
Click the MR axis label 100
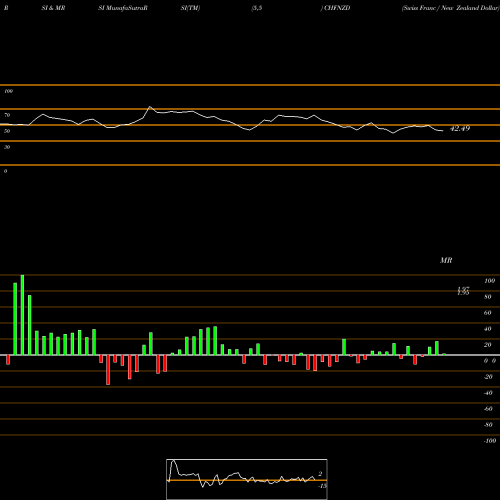coord(489,281)
